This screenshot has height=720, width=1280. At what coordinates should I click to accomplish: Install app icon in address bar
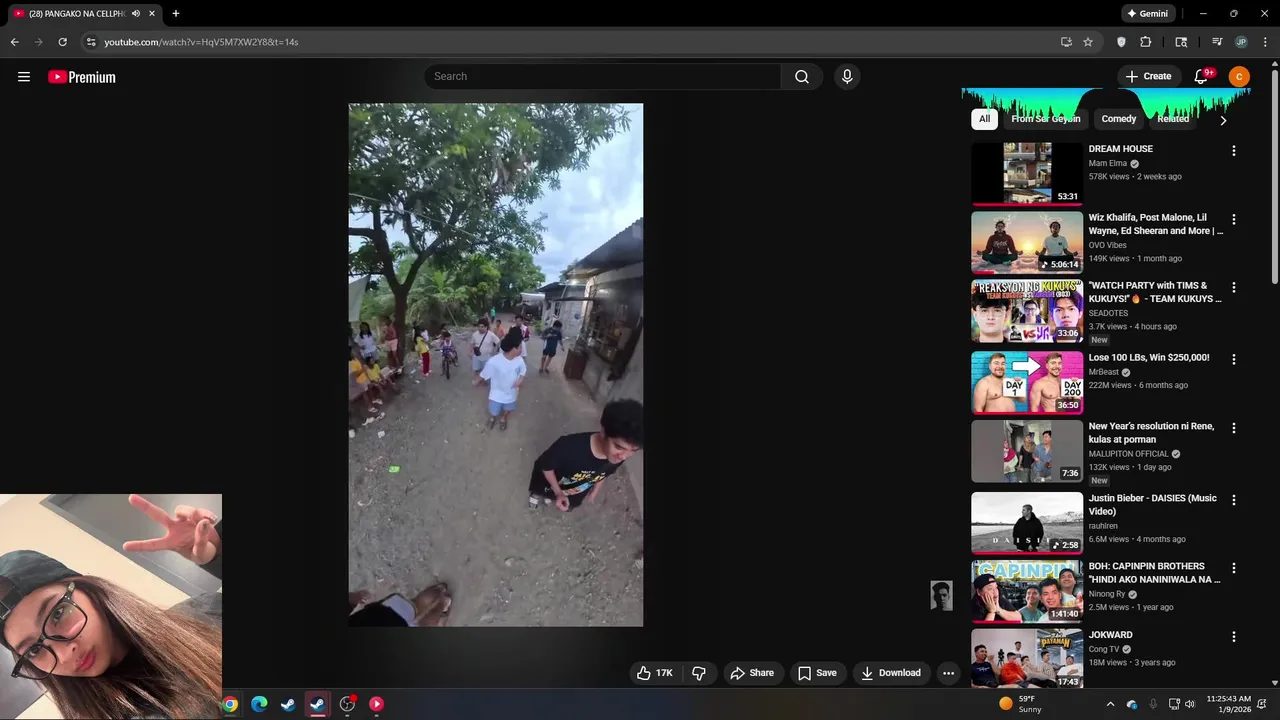[x=1066, y=42]
